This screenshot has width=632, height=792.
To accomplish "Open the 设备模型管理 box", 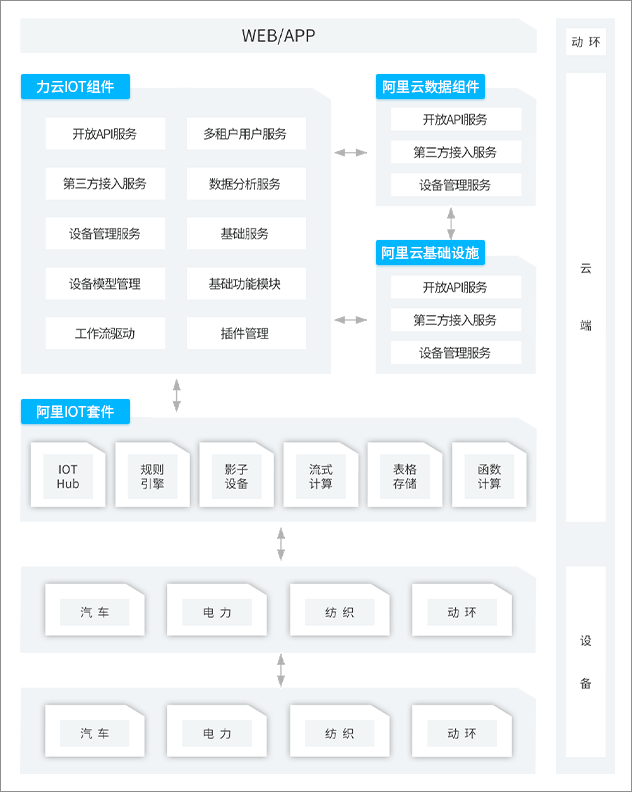I will pyautogui.click(x=105, y=284).
